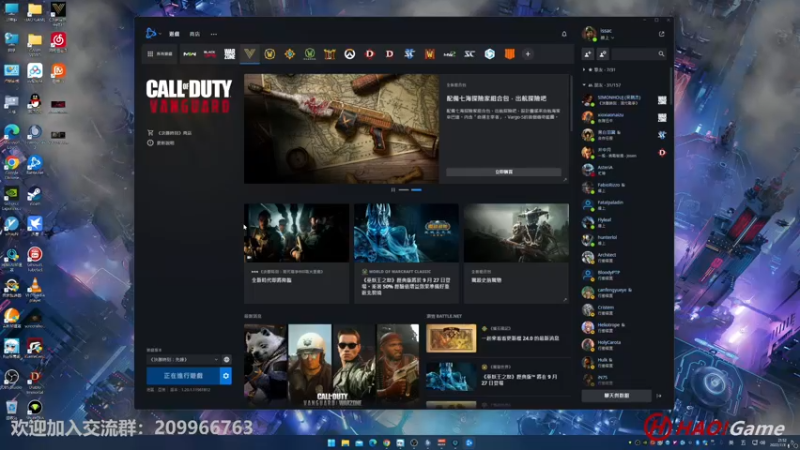Open the game version dropdown
Viewport: 800px width, 450px height.
pyautogui.click(x=183, y=360)
